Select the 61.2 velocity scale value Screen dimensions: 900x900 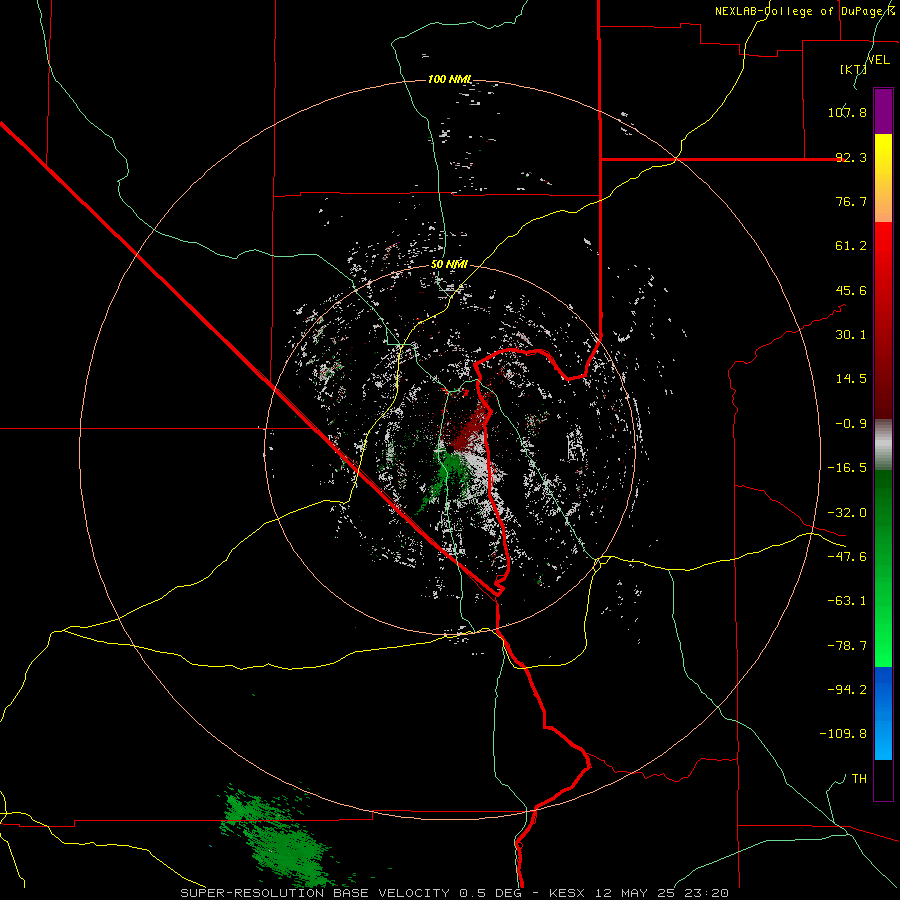tap(851, 246)
